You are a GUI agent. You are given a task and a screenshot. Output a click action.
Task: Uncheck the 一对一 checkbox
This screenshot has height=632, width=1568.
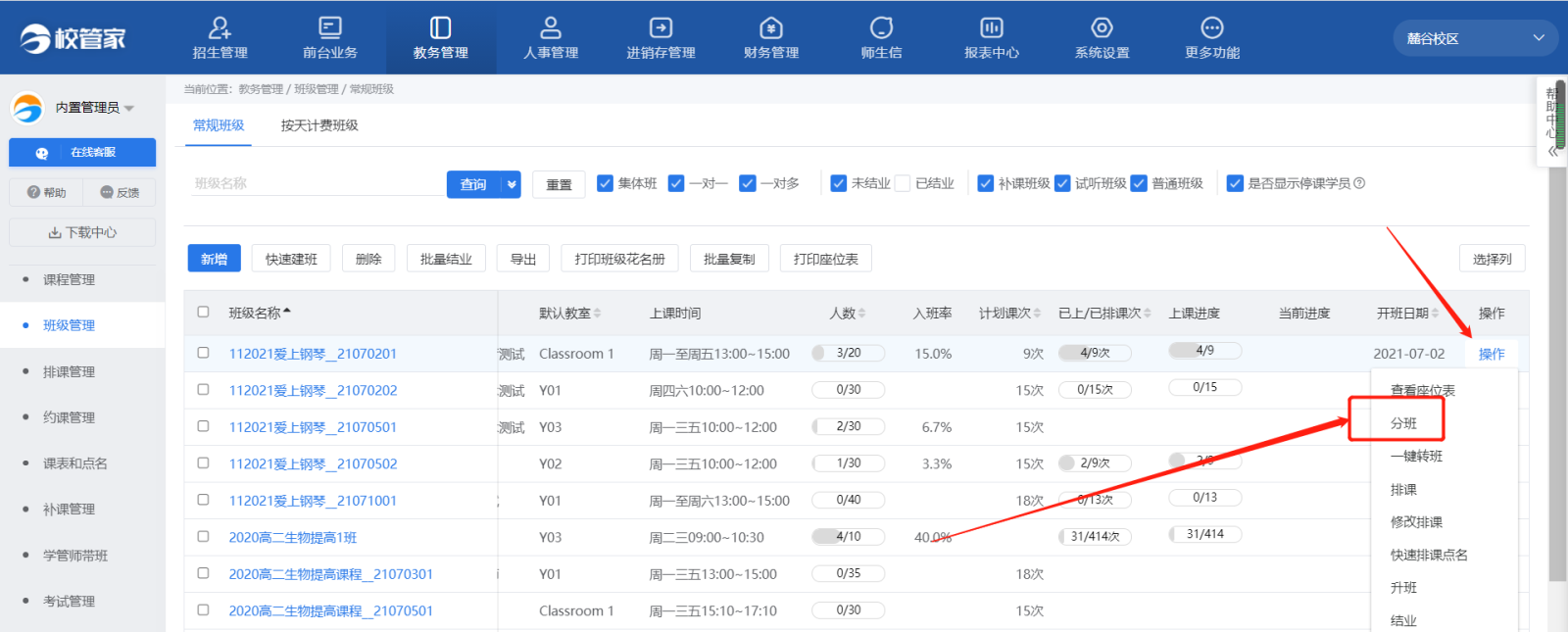(x=675, y=183)
